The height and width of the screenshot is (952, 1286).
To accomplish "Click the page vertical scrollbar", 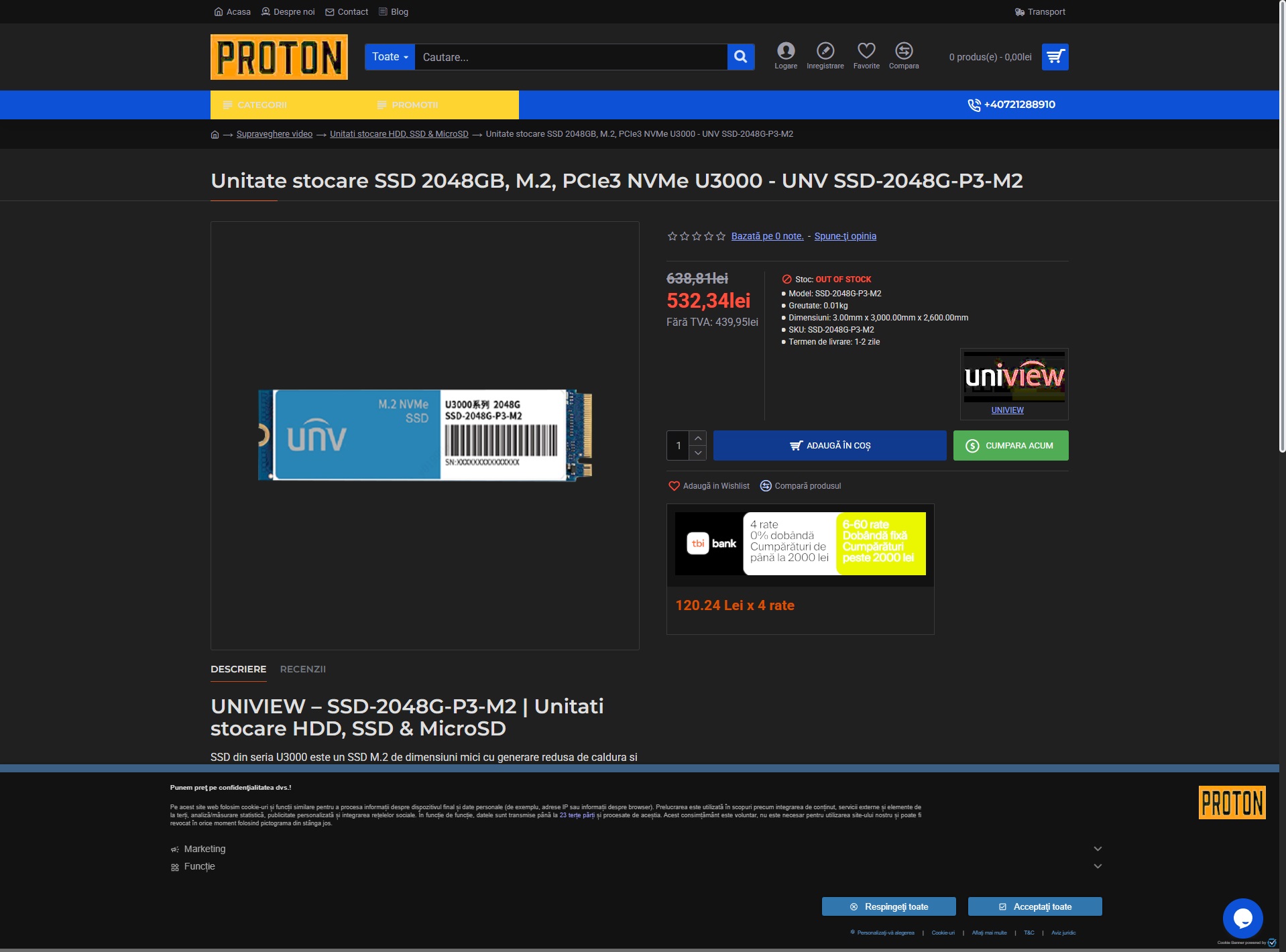I will tap(1283, 228).
